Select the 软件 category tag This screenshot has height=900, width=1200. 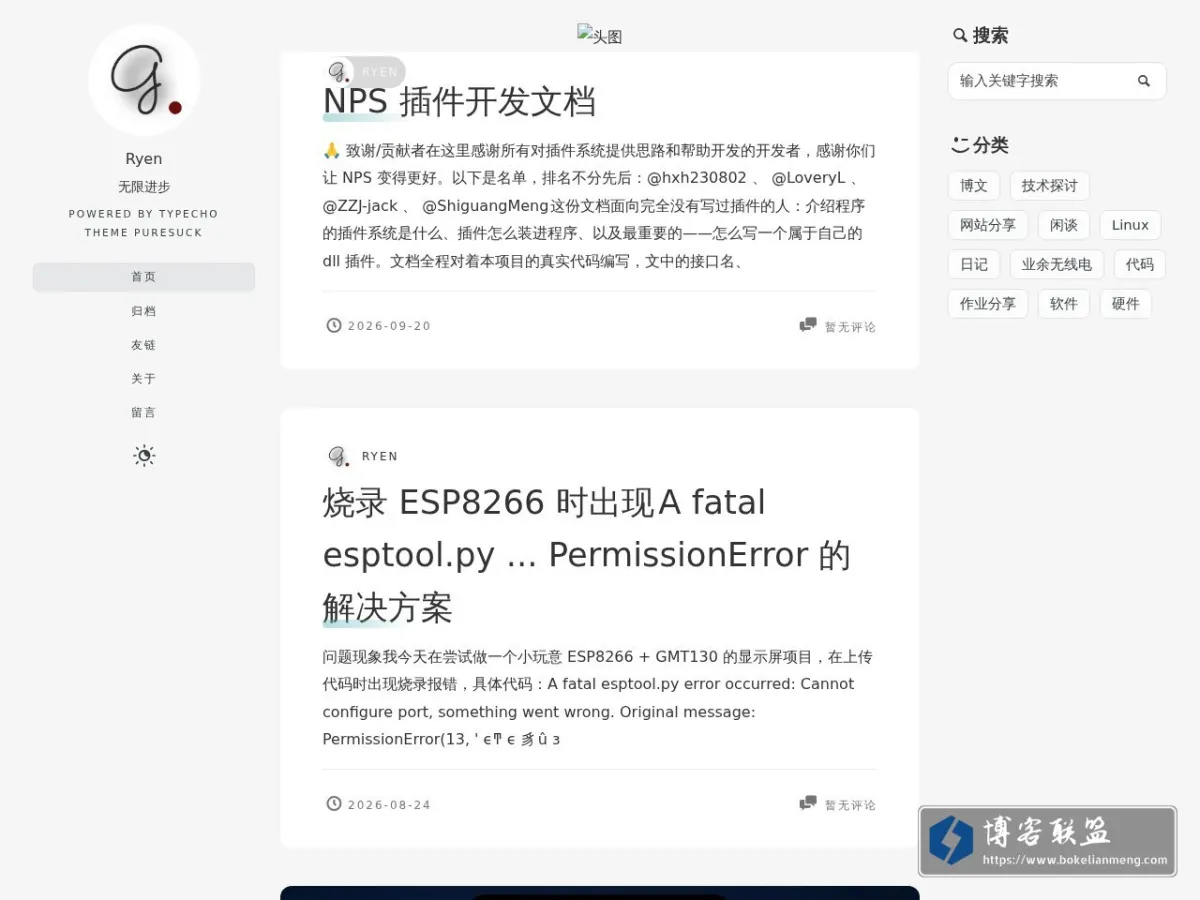1064,304
